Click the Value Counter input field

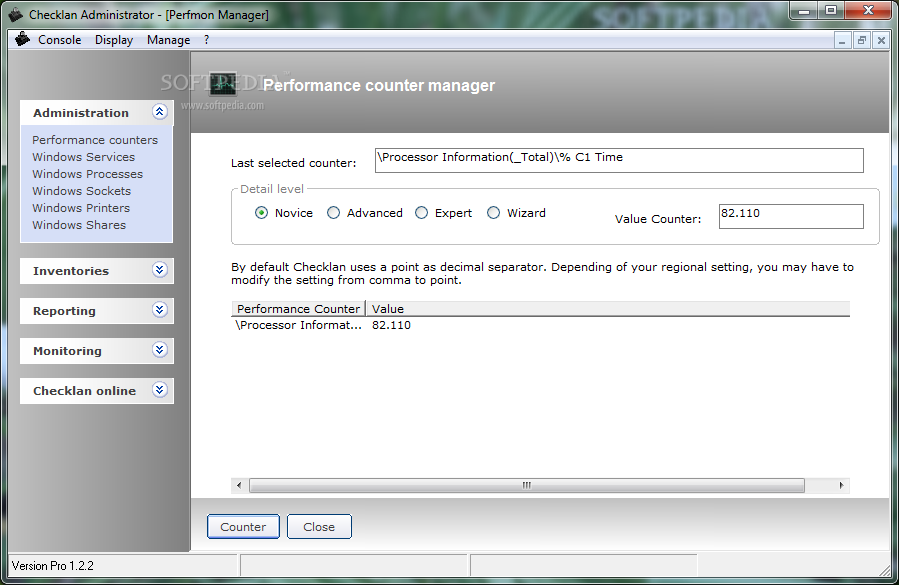(791, 216)
